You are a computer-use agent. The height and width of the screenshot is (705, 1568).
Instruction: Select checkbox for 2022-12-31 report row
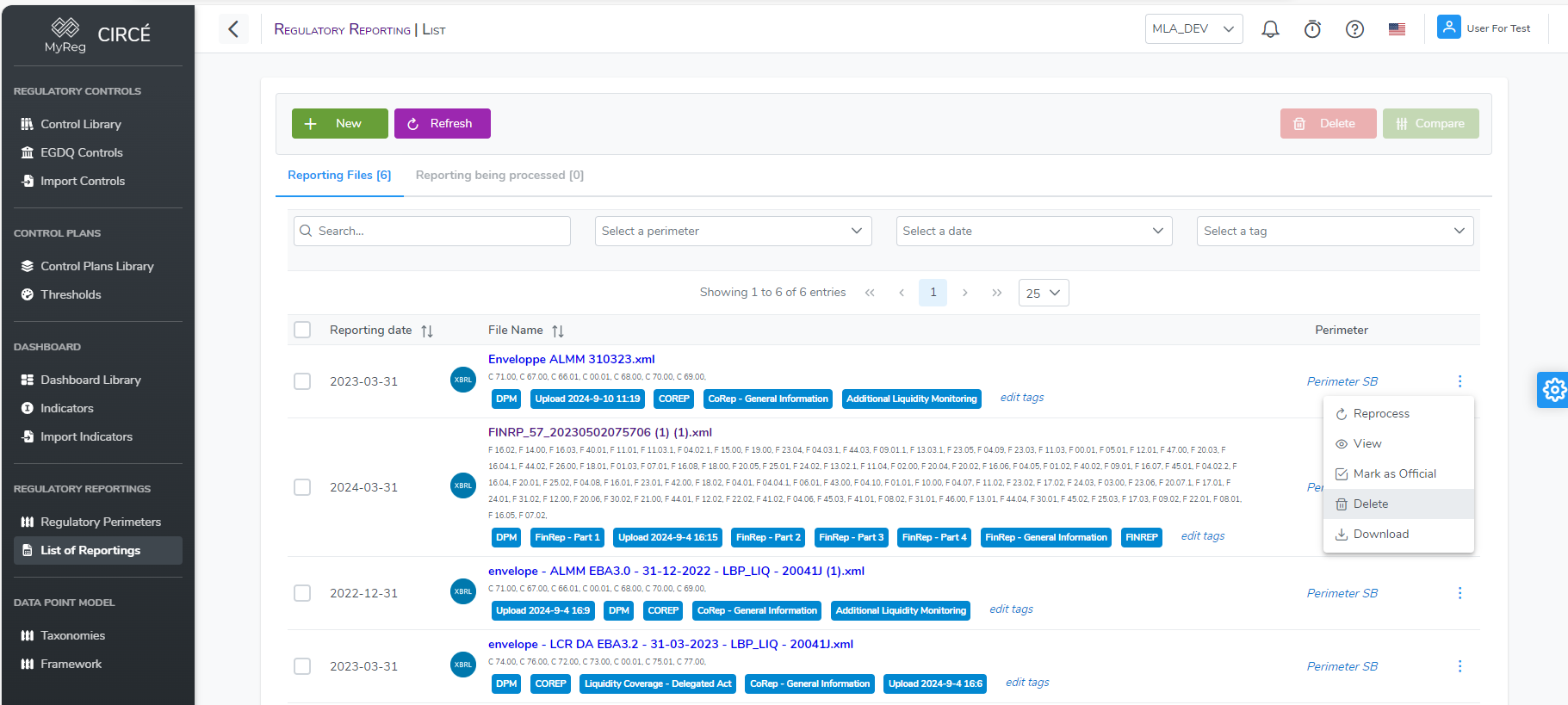[x=302, y=593]
